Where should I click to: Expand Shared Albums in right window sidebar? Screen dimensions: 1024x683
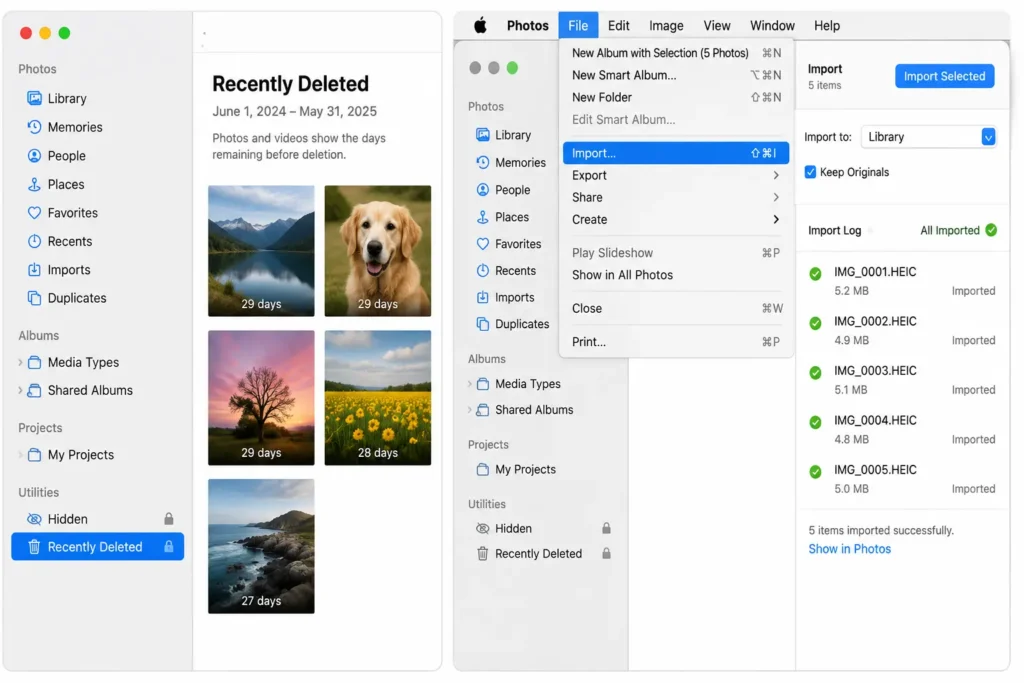(x=469, y=410)
